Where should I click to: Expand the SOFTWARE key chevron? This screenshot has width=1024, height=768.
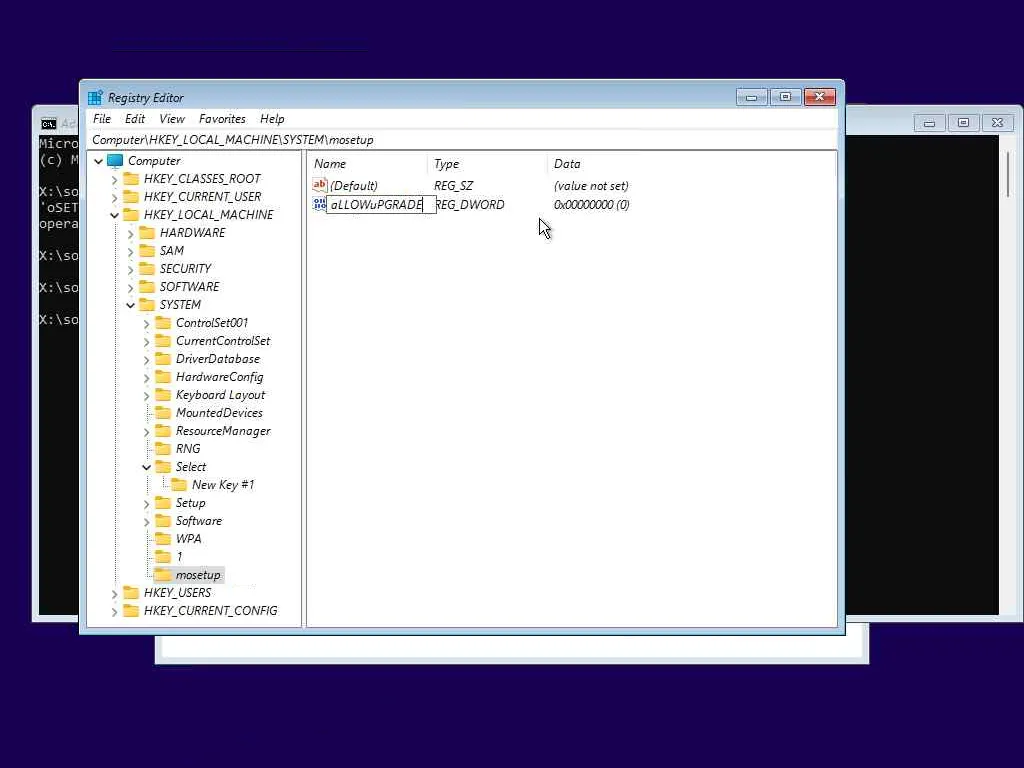pos(131,287)
